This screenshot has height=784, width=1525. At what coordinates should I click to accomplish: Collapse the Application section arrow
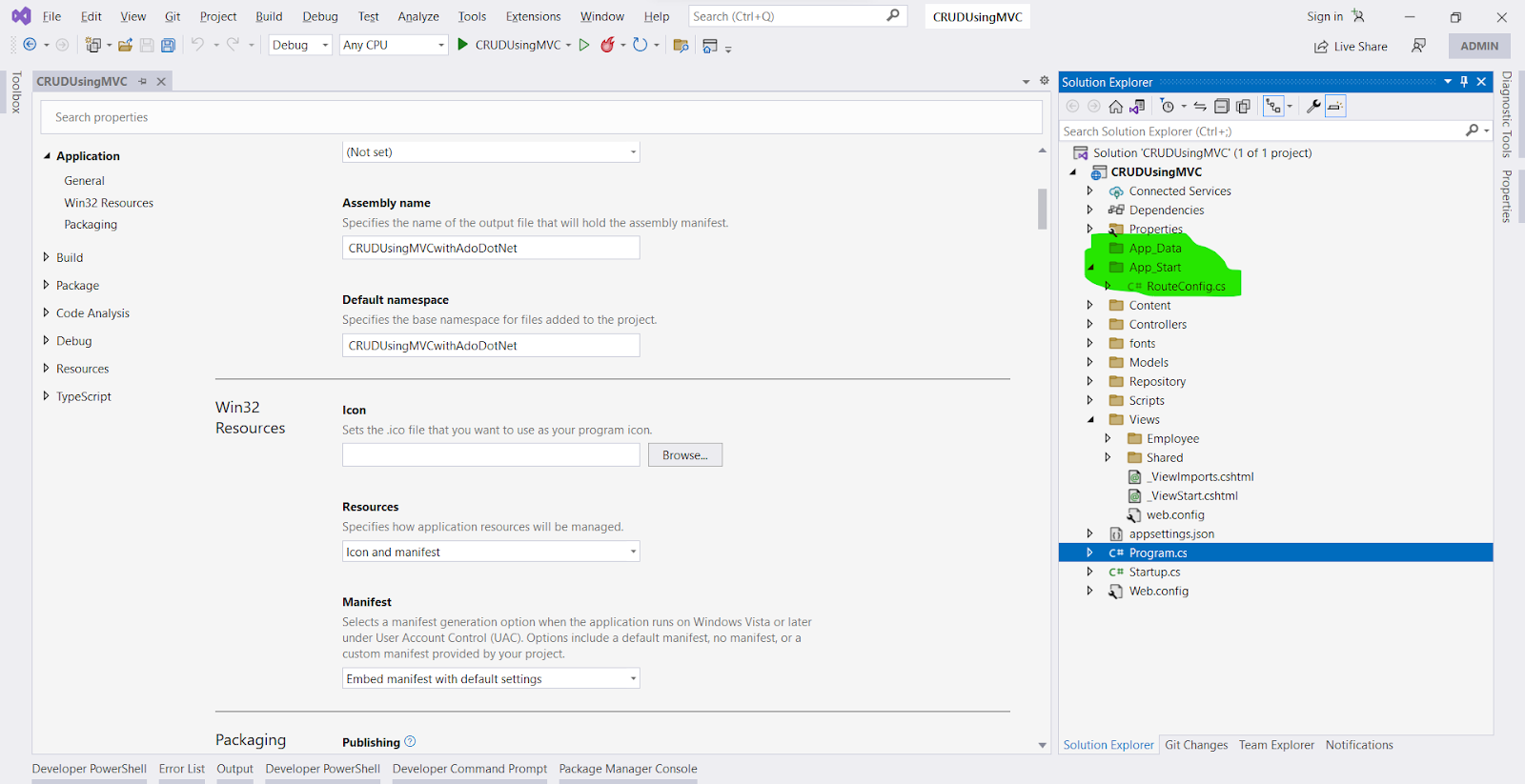coord(47,155)
